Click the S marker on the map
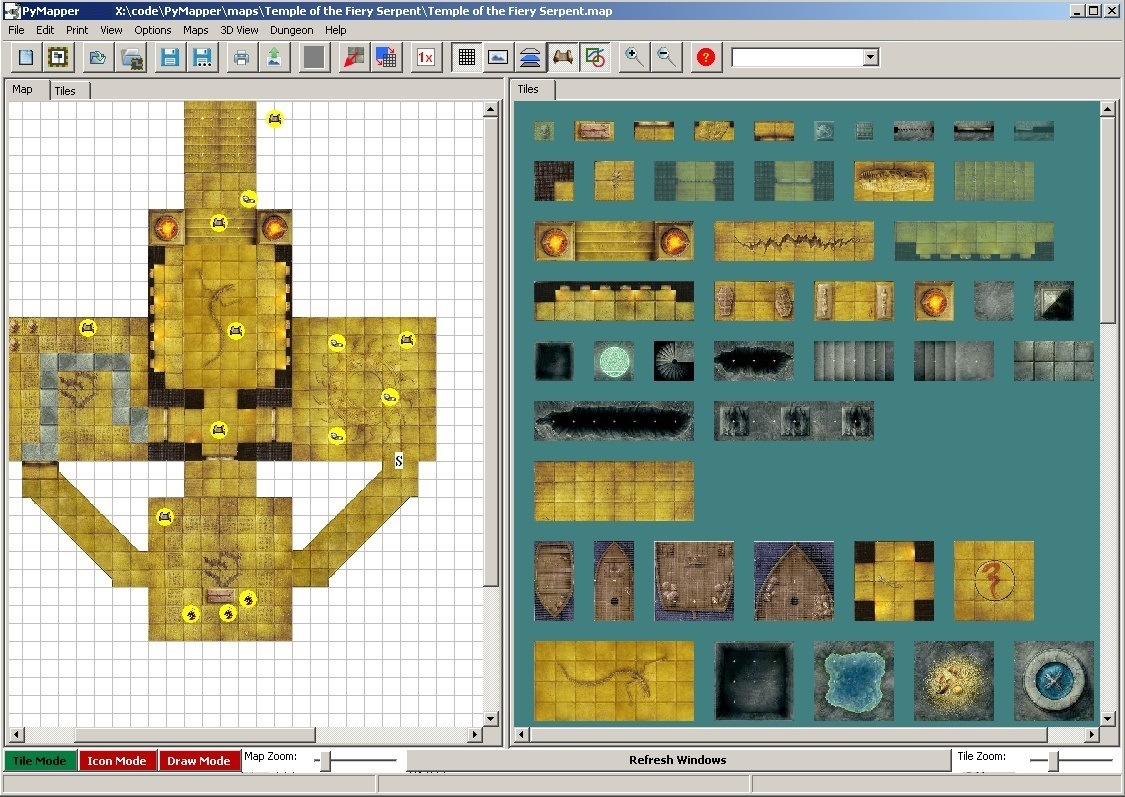 (x=399, y=461)
